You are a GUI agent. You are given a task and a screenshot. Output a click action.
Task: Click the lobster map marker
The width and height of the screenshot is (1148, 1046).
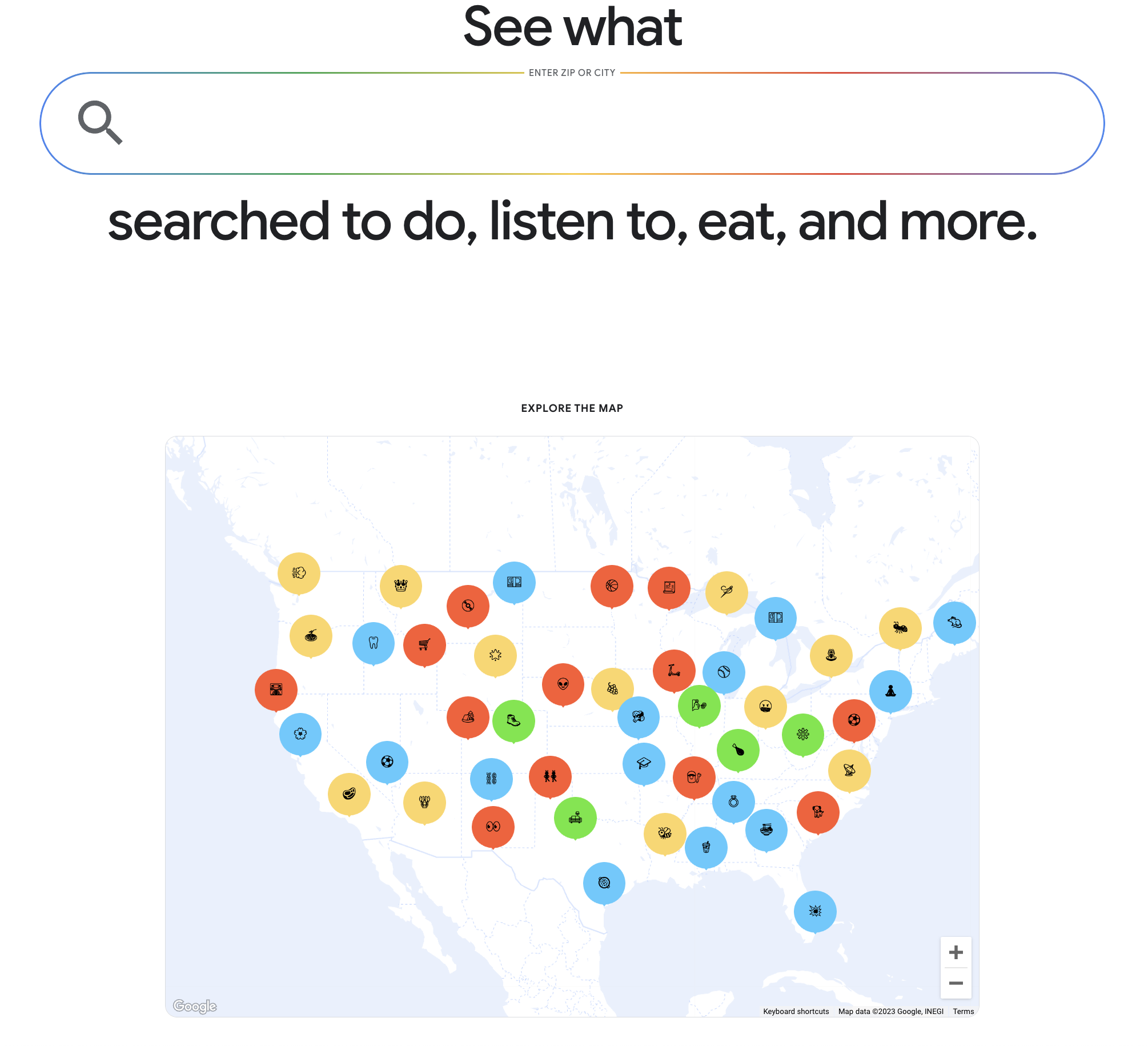pyautogui.click(x=424, y=802)
